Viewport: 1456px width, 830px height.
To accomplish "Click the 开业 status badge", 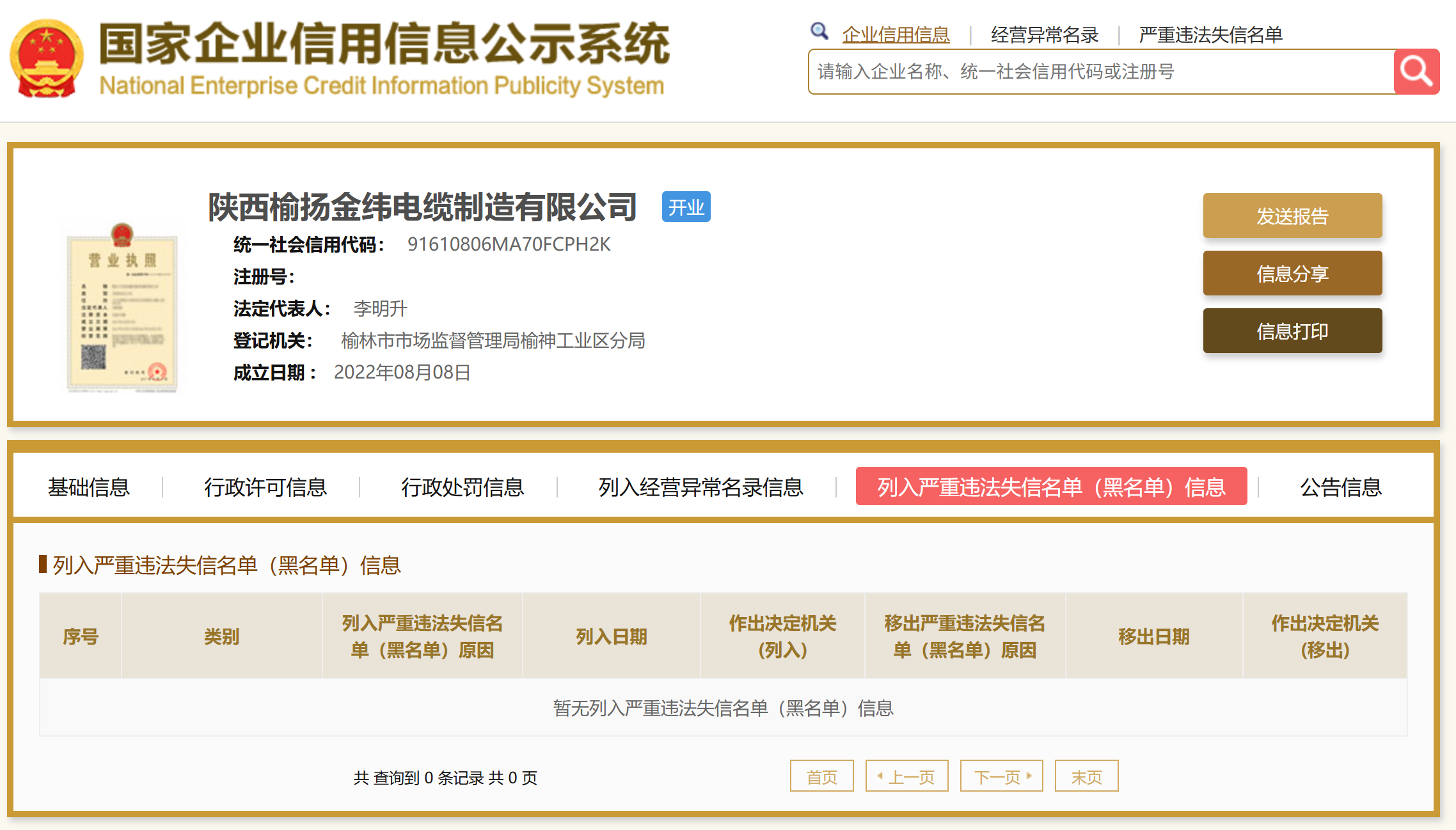I will pos(686,207).
